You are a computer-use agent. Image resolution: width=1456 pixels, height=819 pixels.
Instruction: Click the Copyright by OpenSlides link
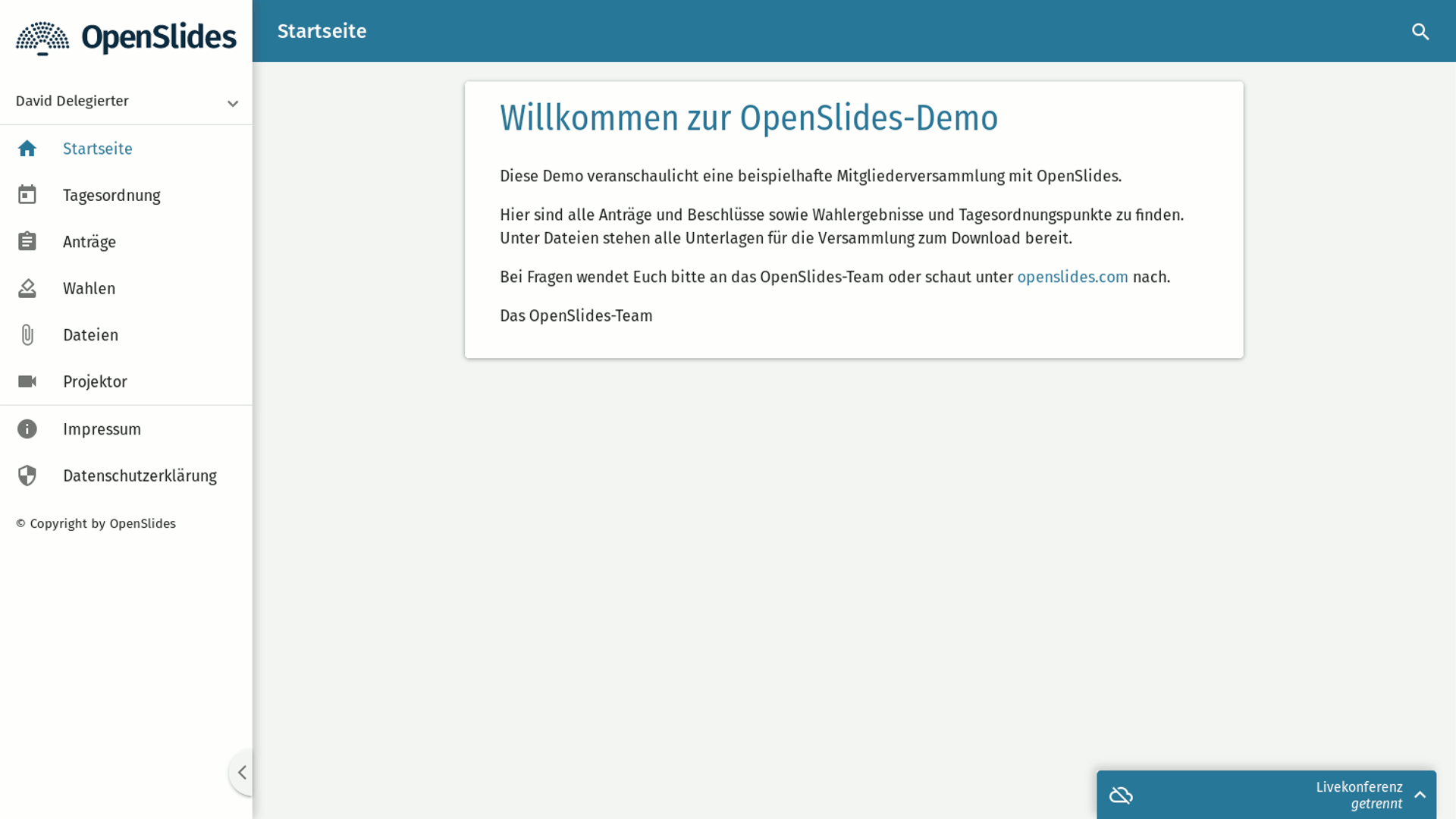coord(96,524)
